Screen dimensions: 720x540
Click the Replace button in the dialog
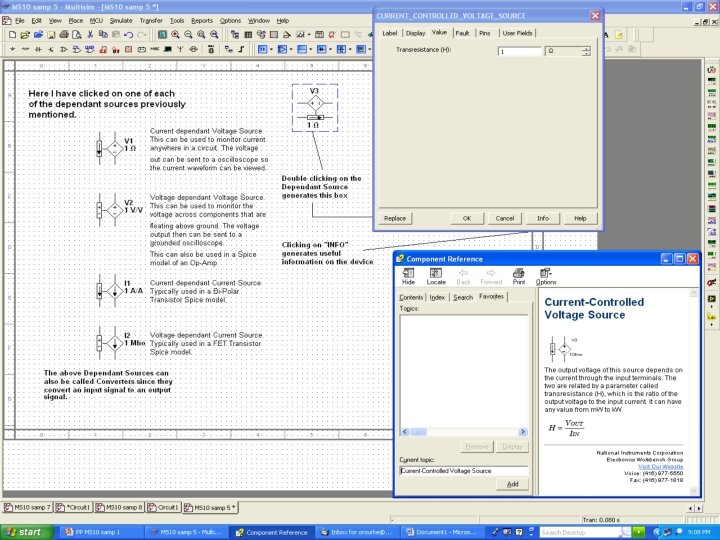pos(395,218)
